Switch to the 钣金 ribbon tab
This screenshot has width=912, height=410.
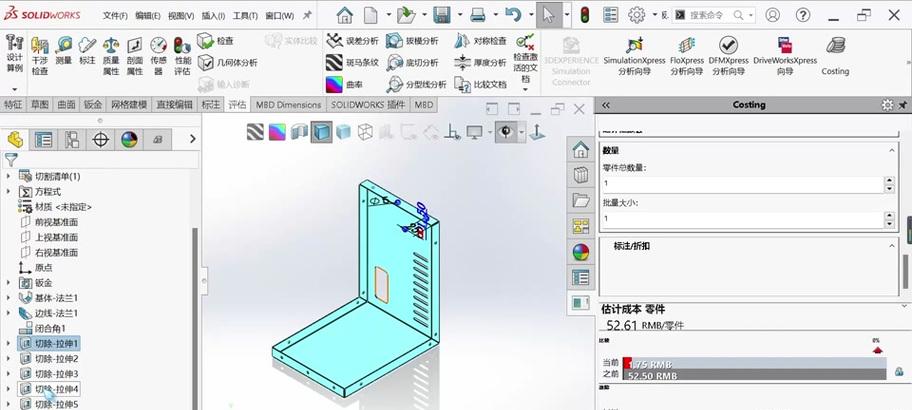pyautogui.click(x=93, y=105)
